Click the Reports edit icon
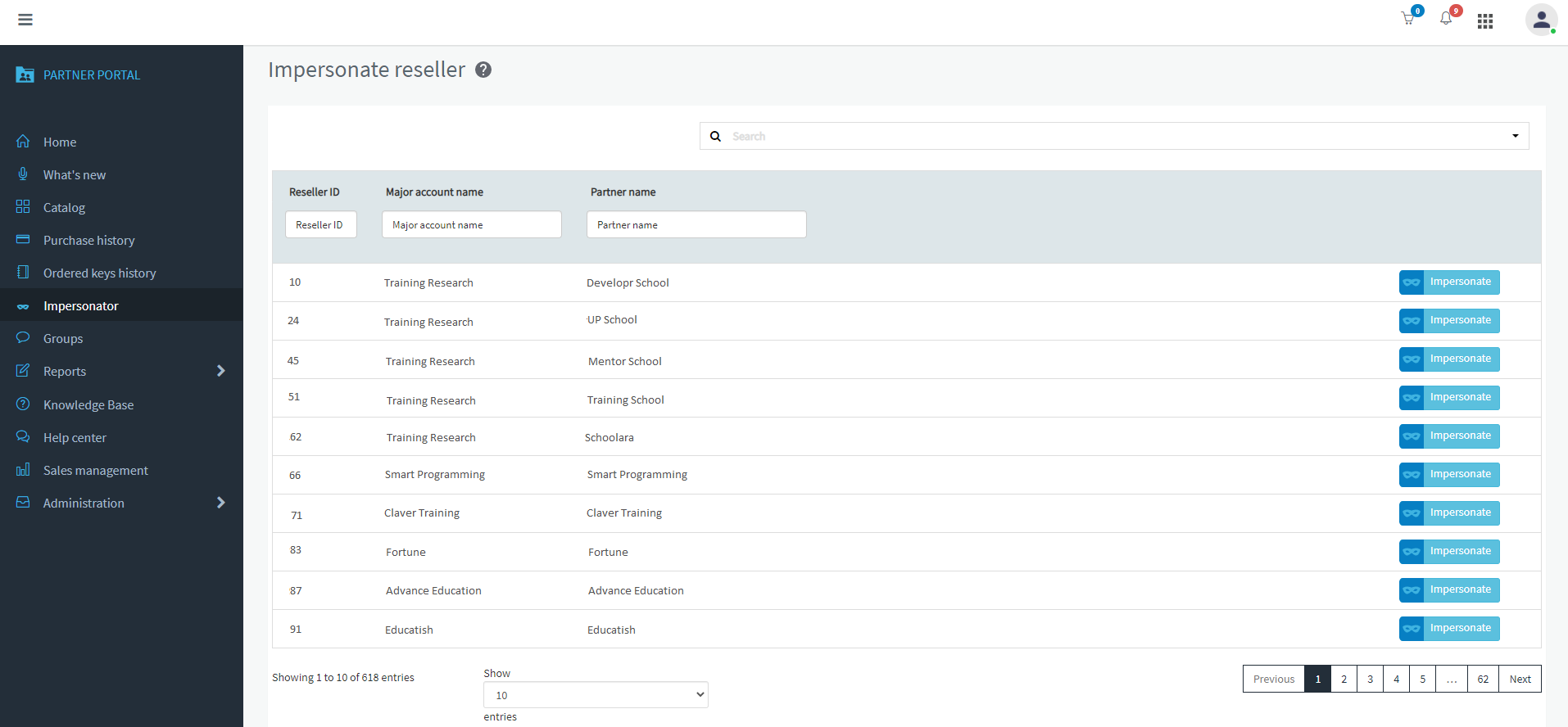This screenshot has height=727, width=1568. pyautogui.click(x=23, y=370)
